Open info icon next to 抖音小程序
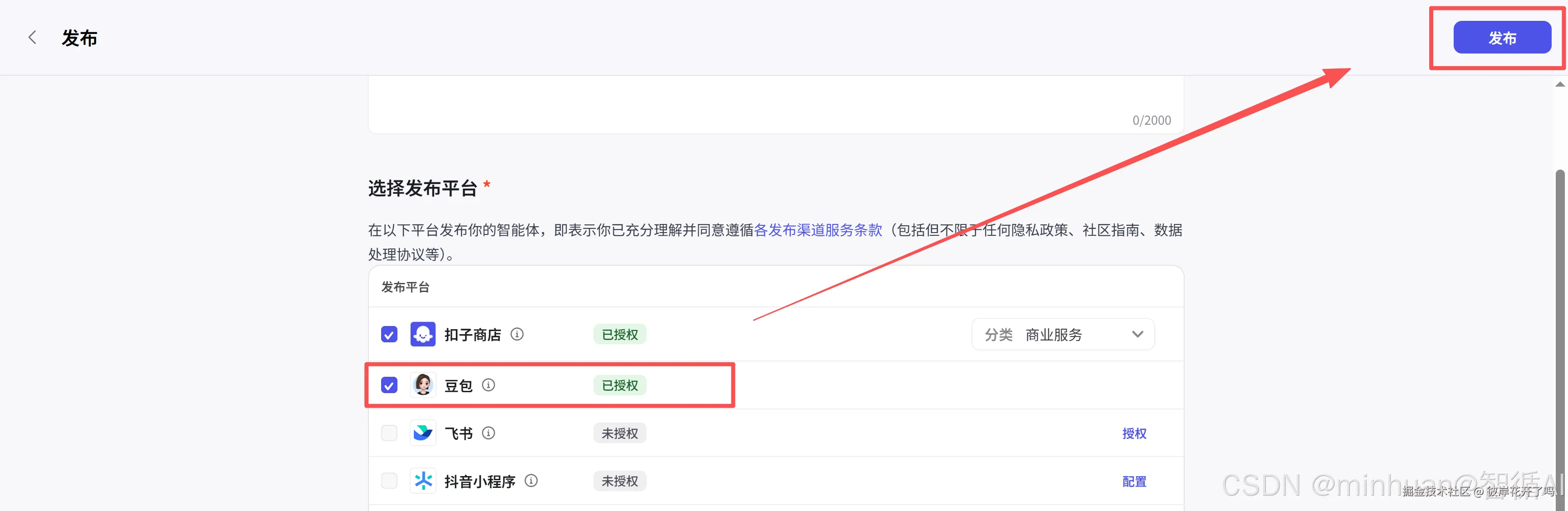This screenshot has width=1568, height=511. [531, 481]
